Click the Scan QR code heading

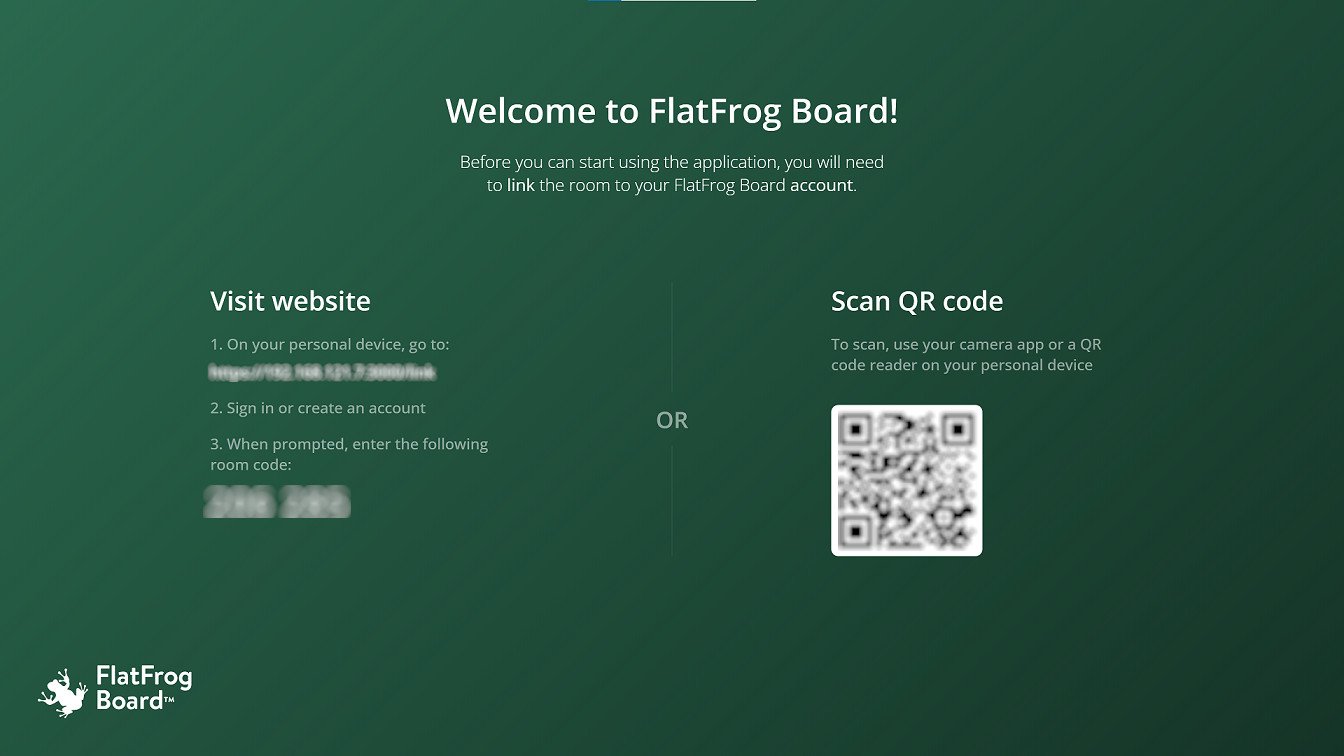pyautogui.click(x=917, y=301)
